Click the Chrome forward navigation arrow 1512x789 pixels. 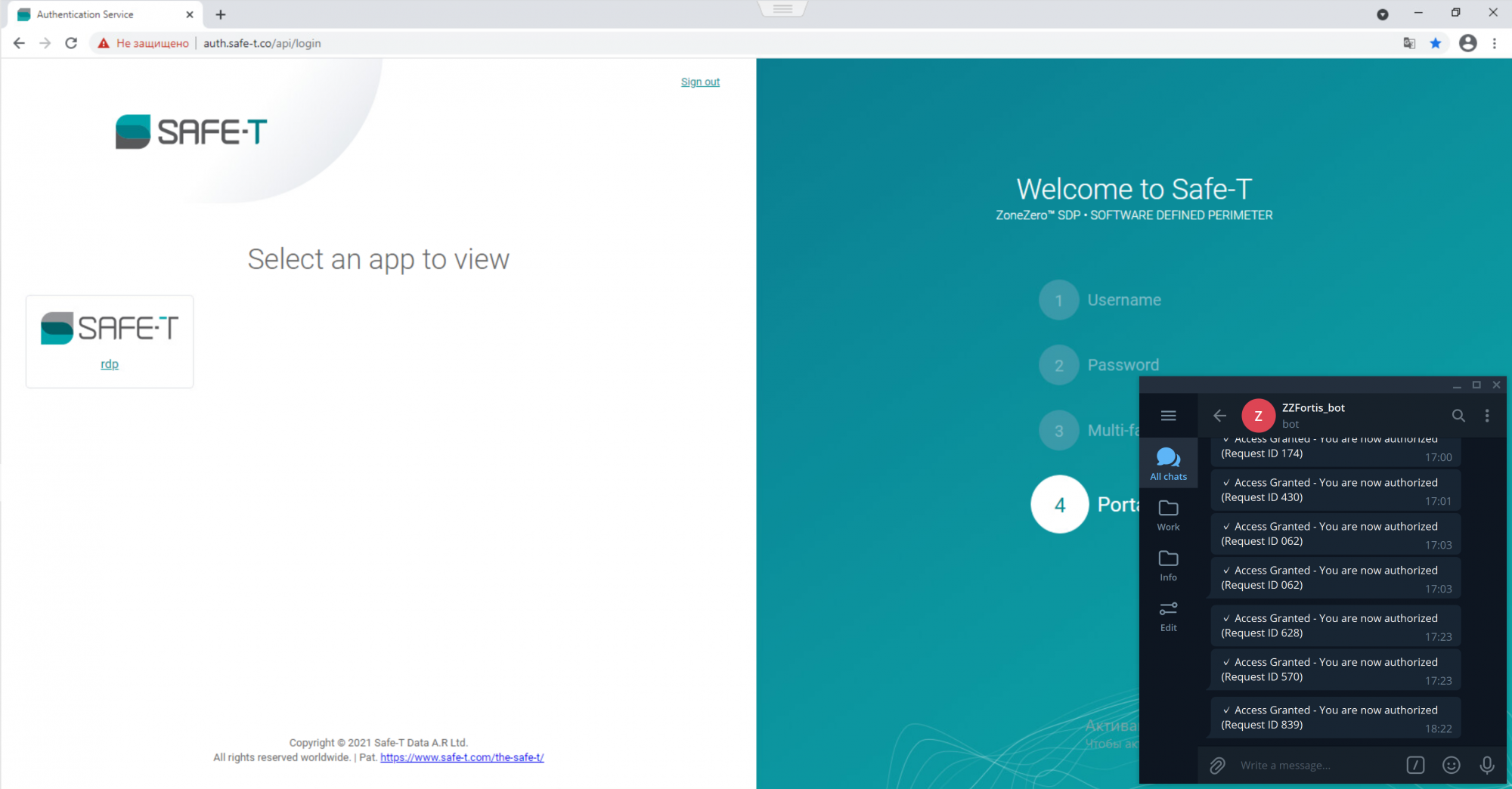(45, 43)
